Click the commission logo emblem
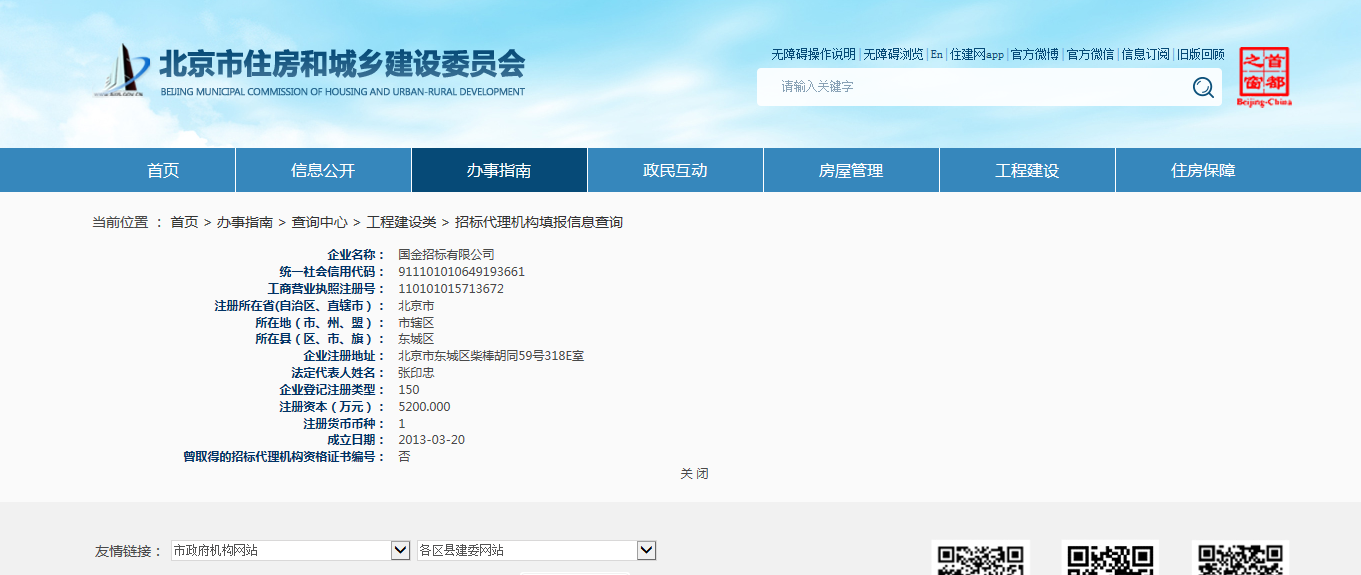Screen dimensions: 1361x575 (x=121, y=70)
